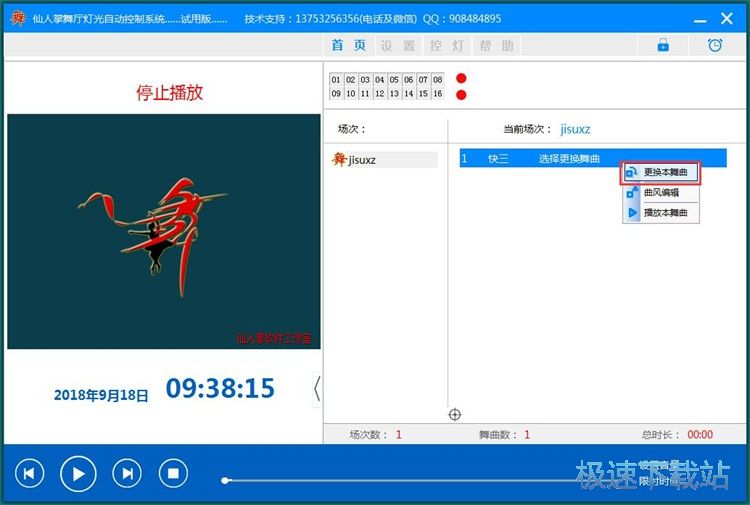Select song row 1 快三

[593, 158]
